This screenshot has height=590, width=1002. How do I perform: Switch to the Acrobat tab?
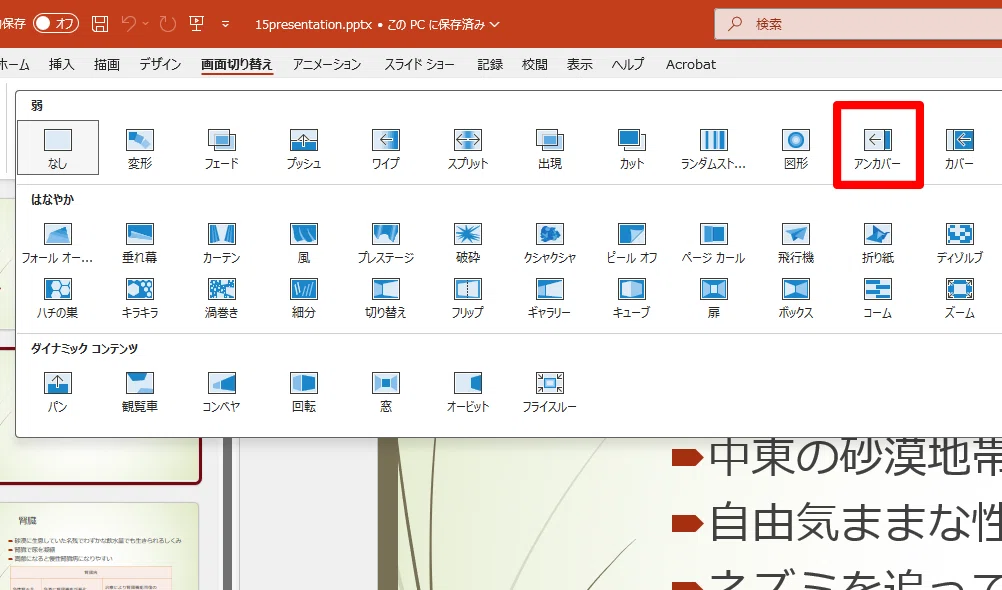(691, 65)
